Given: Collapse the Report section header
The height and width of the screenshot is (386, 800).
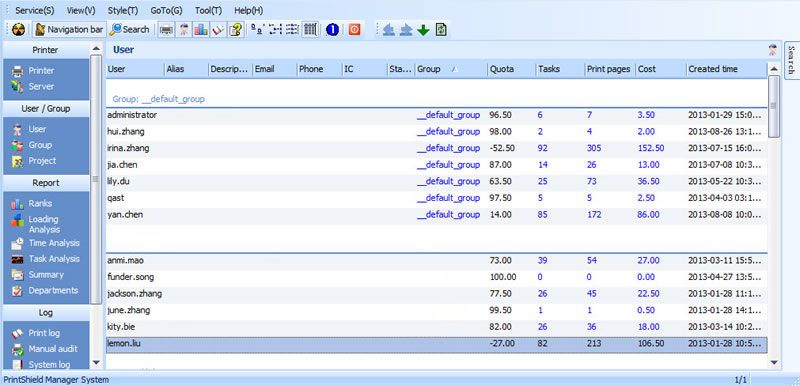Looking at the screenshot, I should point(45,183).
